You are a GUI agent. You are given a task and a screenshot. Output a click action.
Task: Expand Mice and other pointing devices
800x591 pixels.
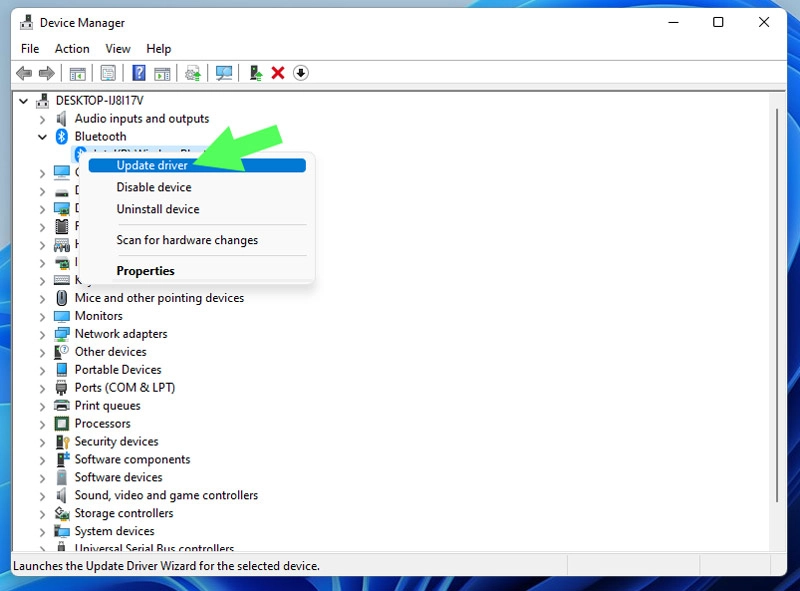pyautogui.click(x=42, y=299)
